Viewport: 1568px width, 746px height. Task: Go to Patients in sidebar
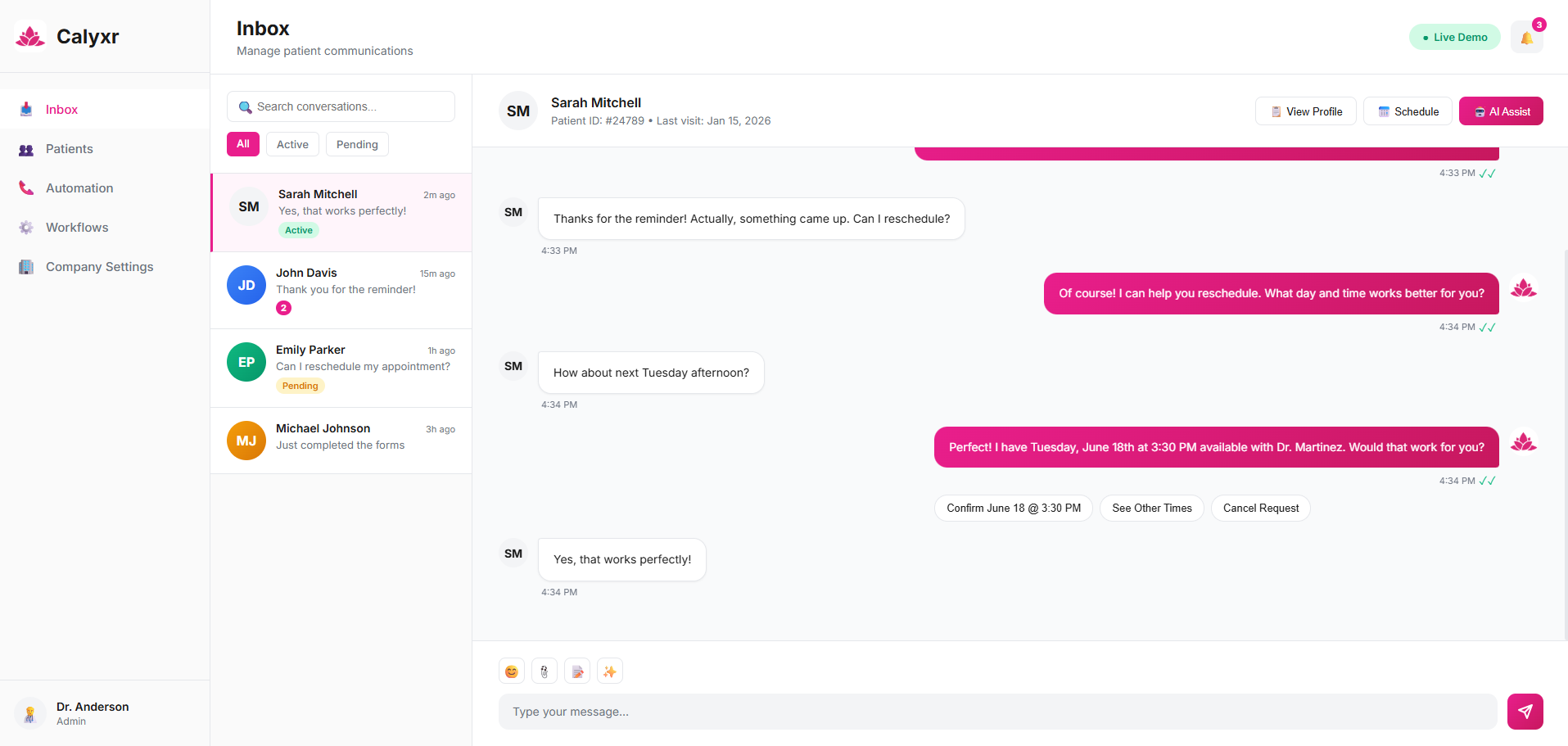(x=69, y=149)
